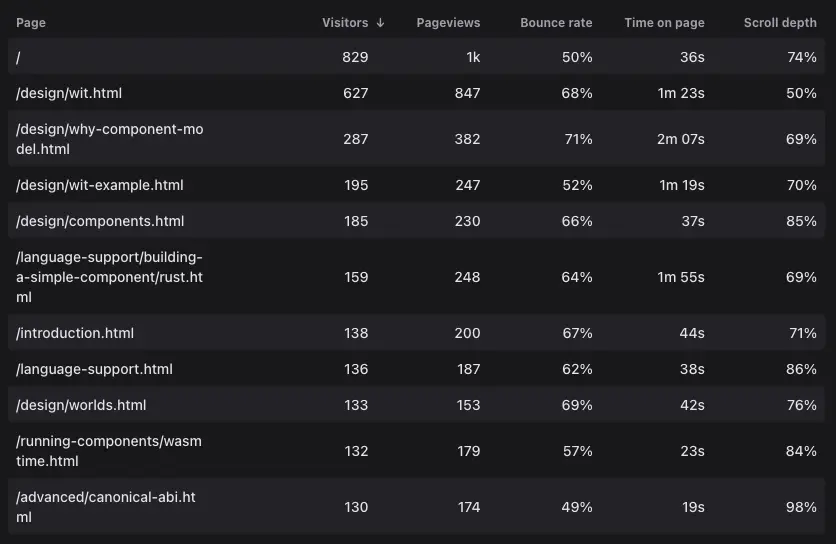This screenshot has height=544, width=836.
Task: Select the 847 pageviews cell
Action: pos(468,93)
